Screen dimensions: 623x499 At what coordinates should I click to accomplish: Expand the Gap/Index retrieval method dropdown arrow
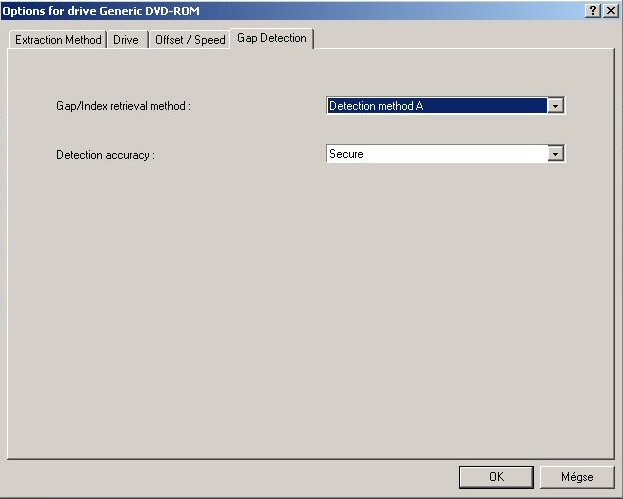(557, 105)
